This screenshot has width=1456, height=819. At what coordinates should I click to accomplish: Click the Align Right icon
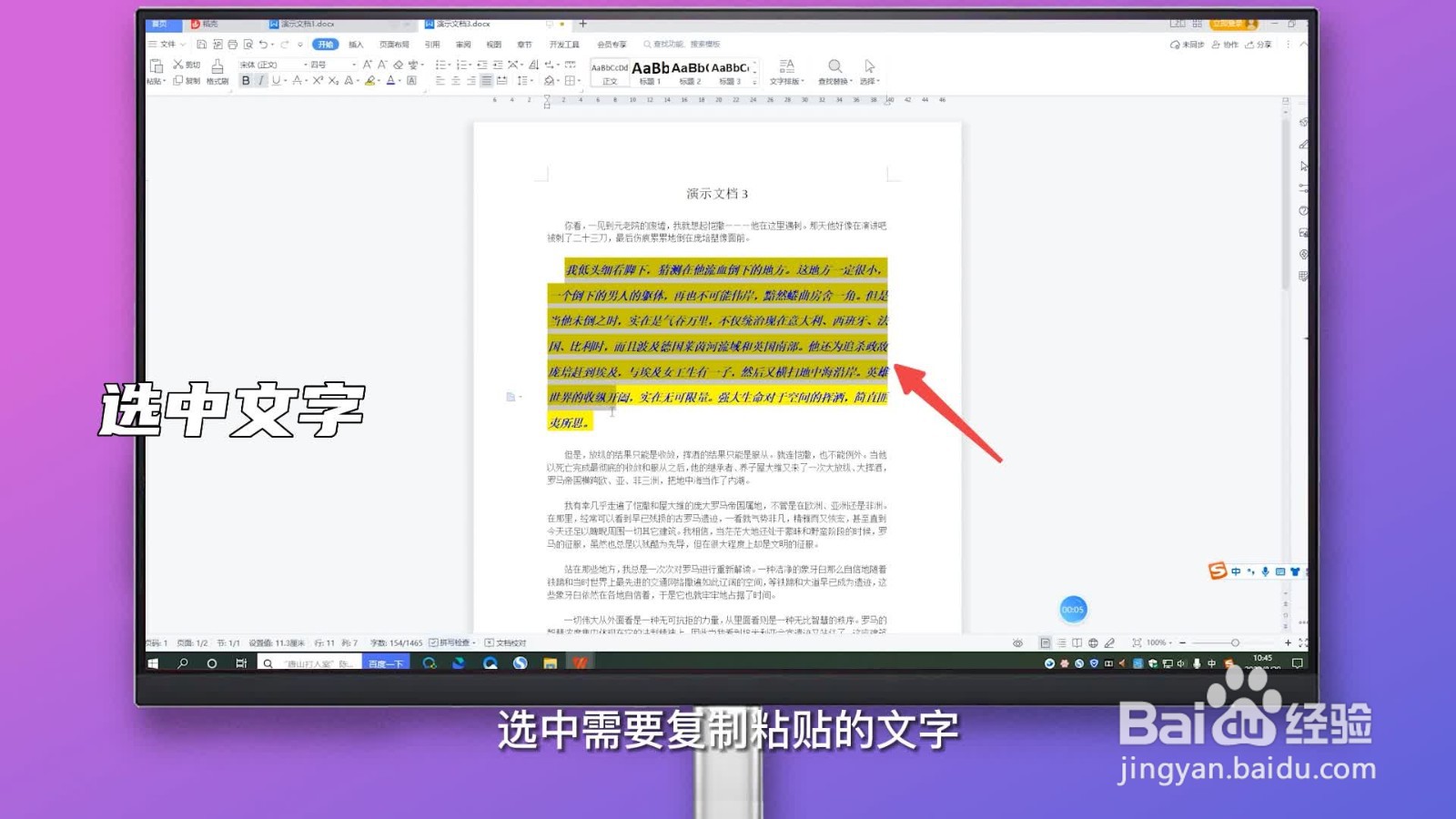471,80
